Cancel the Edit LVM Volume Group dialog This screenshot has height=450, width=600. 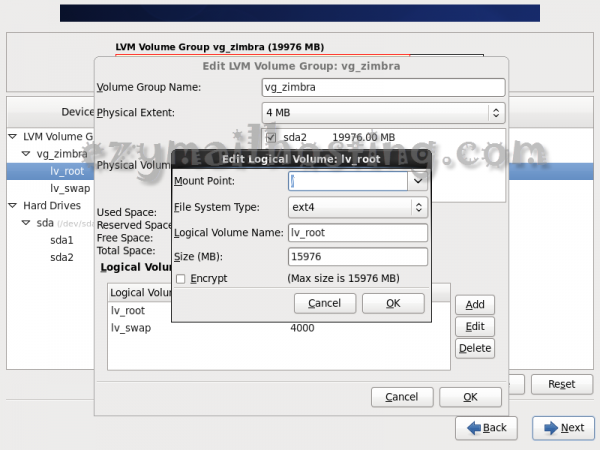click(402, 397)
